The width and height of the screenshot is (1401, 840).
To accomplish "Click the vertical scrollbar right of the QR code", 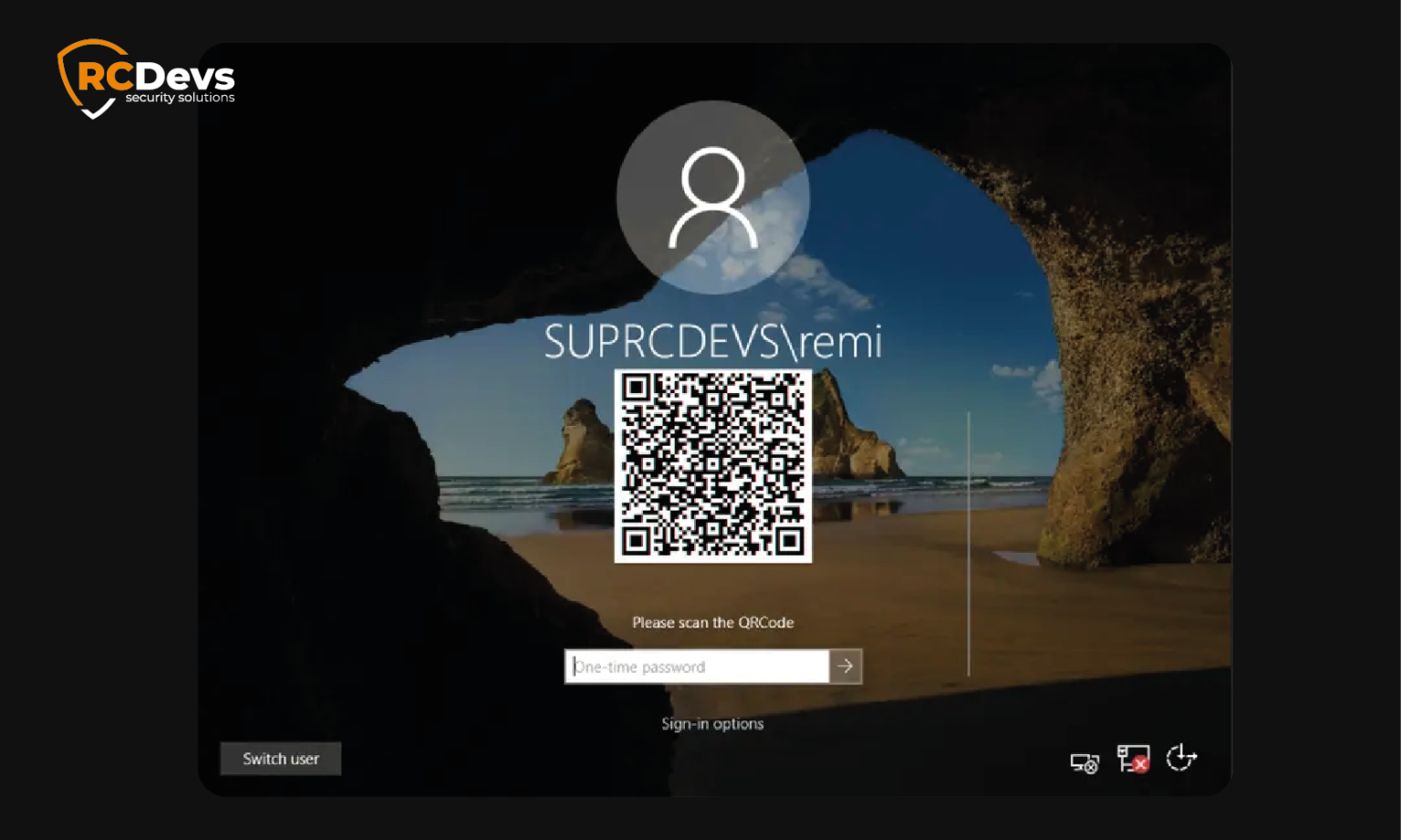I will (x=967, y=543).
